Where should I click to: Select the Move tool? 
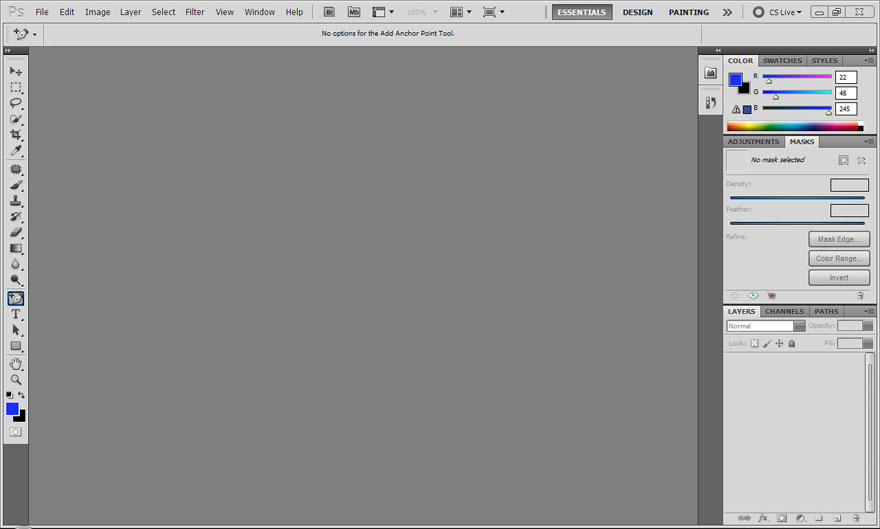click(x=16, y=71)
